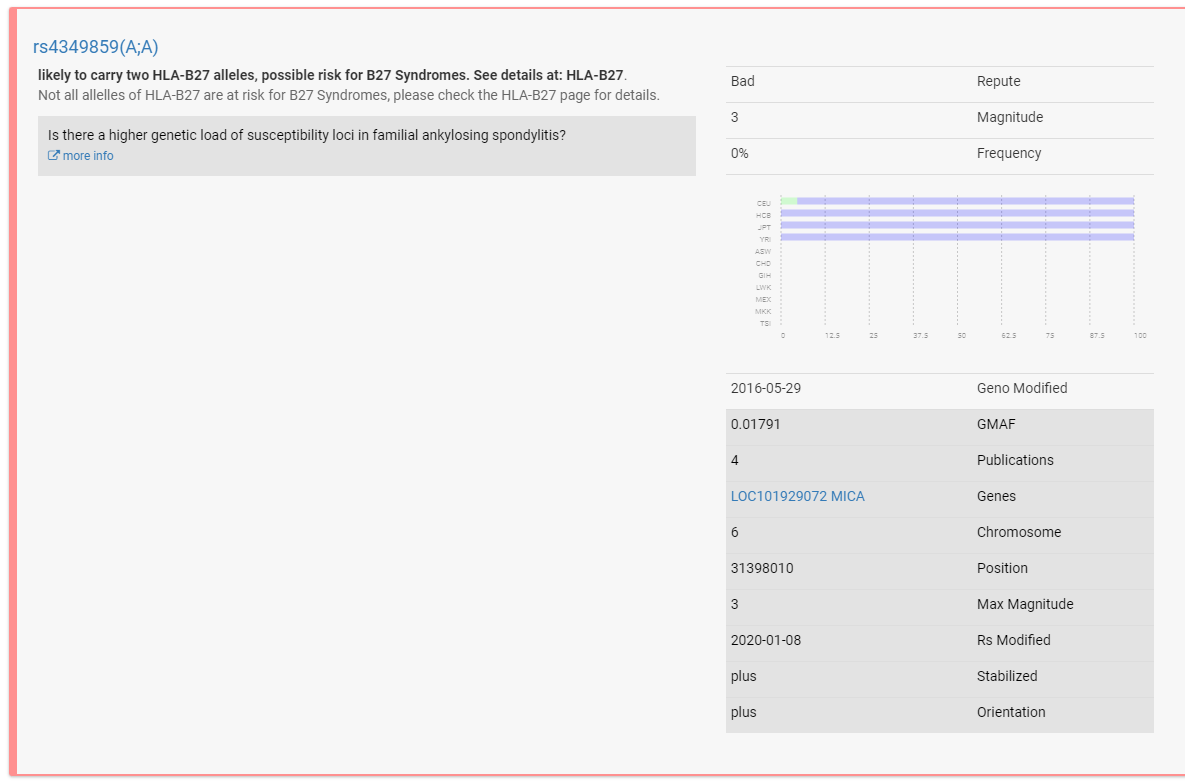Click the green segment of the CEU bar
Viewport: 1185px width, 783px height.
pyautogui.click(x=788, y=201)
